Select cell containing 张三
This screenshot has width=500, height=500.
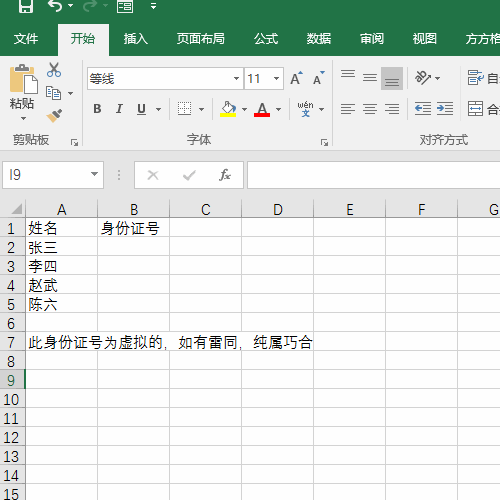coord(62,247)
